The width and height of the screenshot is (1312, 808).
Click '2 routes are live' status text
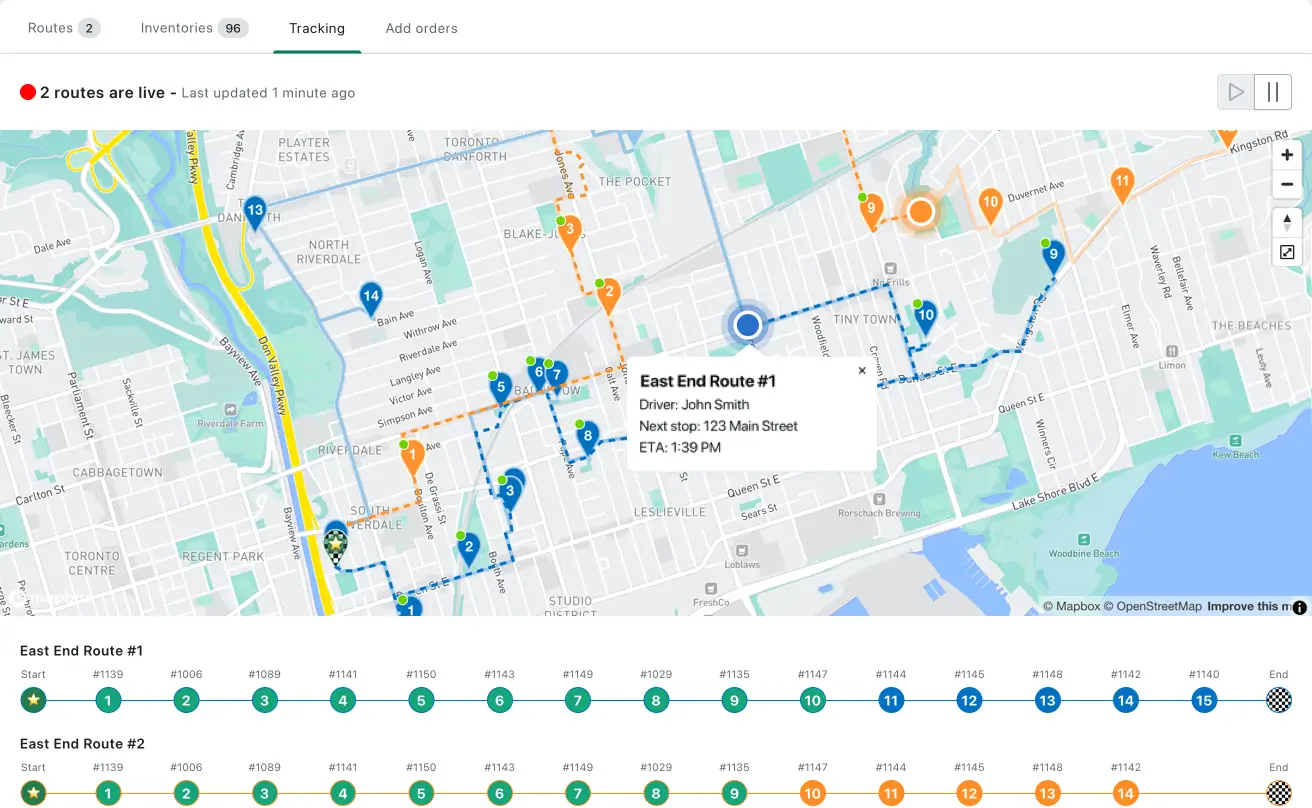coord(102,92)
